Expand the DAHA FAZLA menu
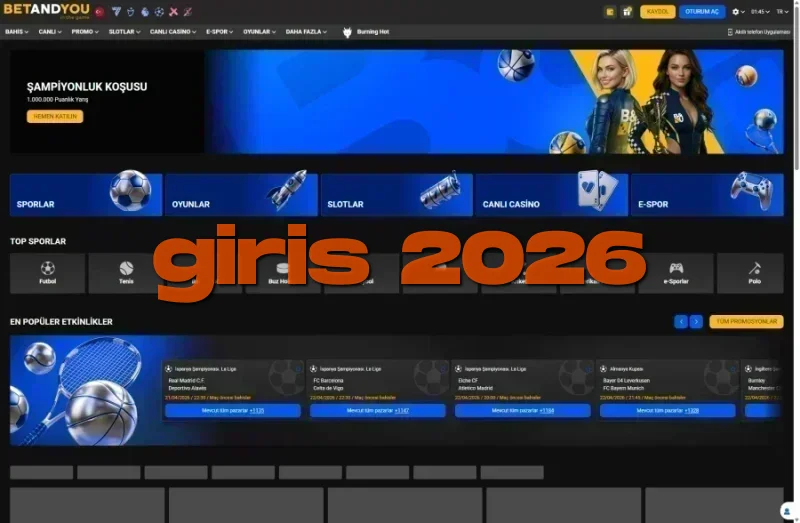Screen dimensions: 800x523 [306, 32]
